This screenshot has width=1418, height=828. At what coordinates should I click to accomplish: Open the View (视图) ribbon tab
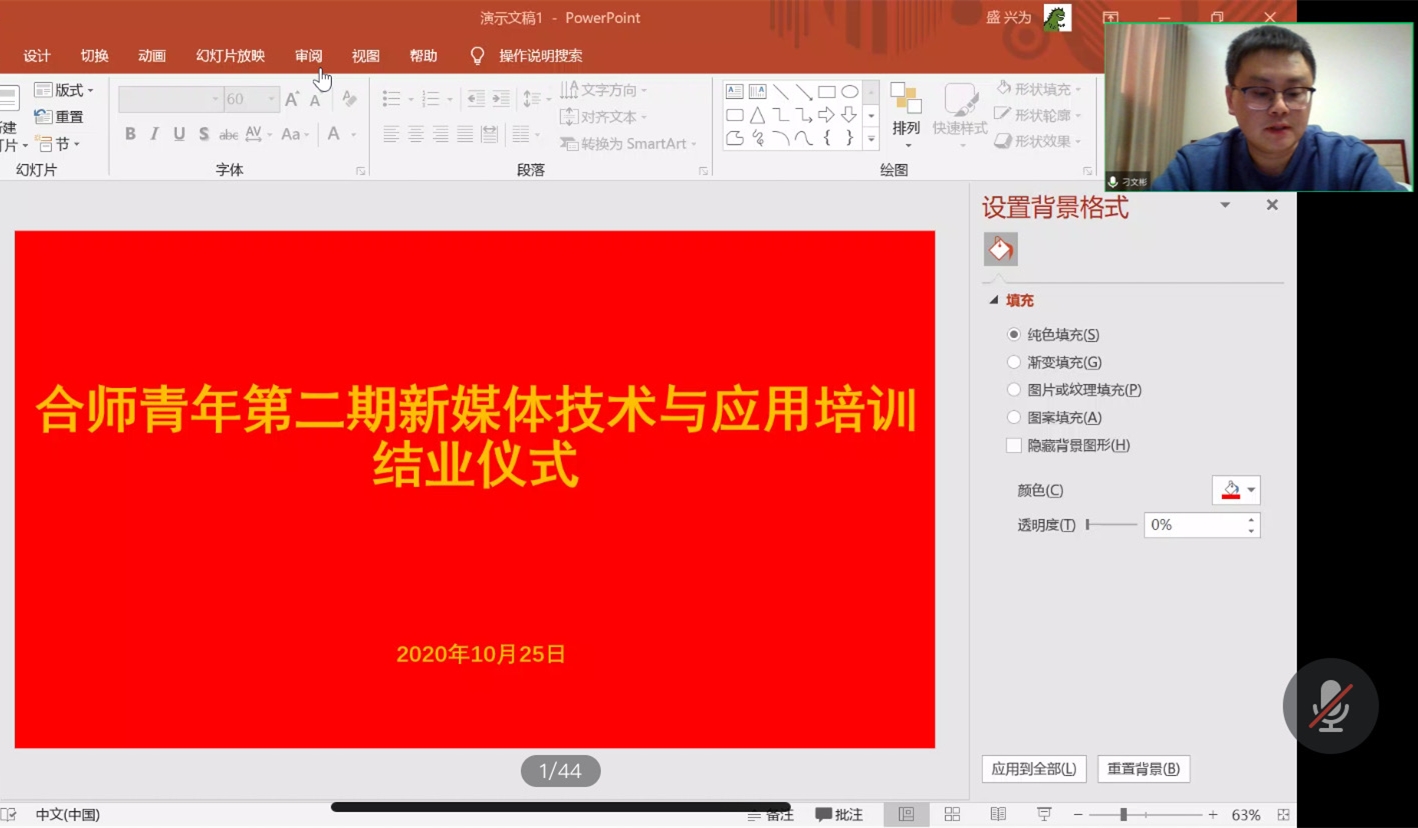[x=366, y=56]
